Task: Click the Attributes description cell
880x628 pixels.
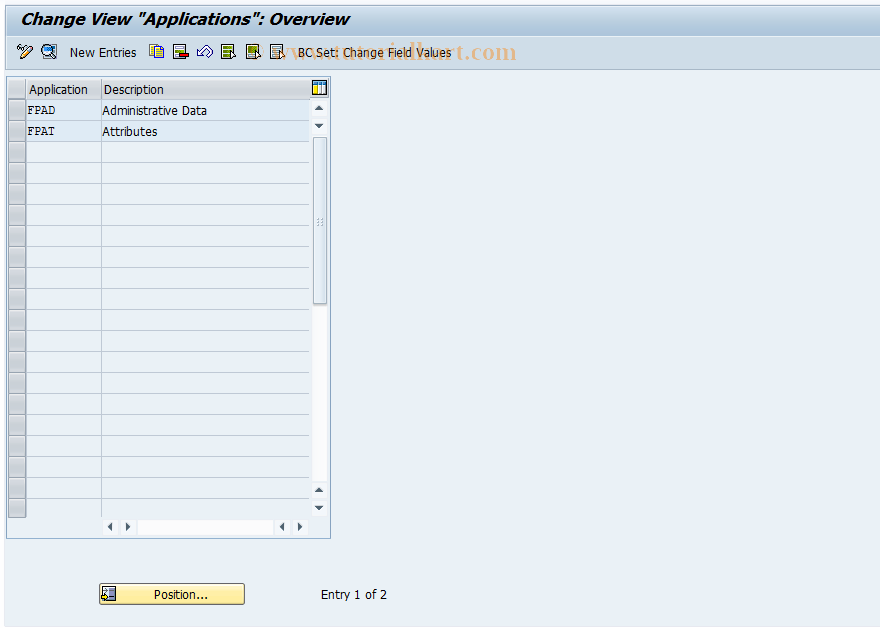Action: point(205,131)
